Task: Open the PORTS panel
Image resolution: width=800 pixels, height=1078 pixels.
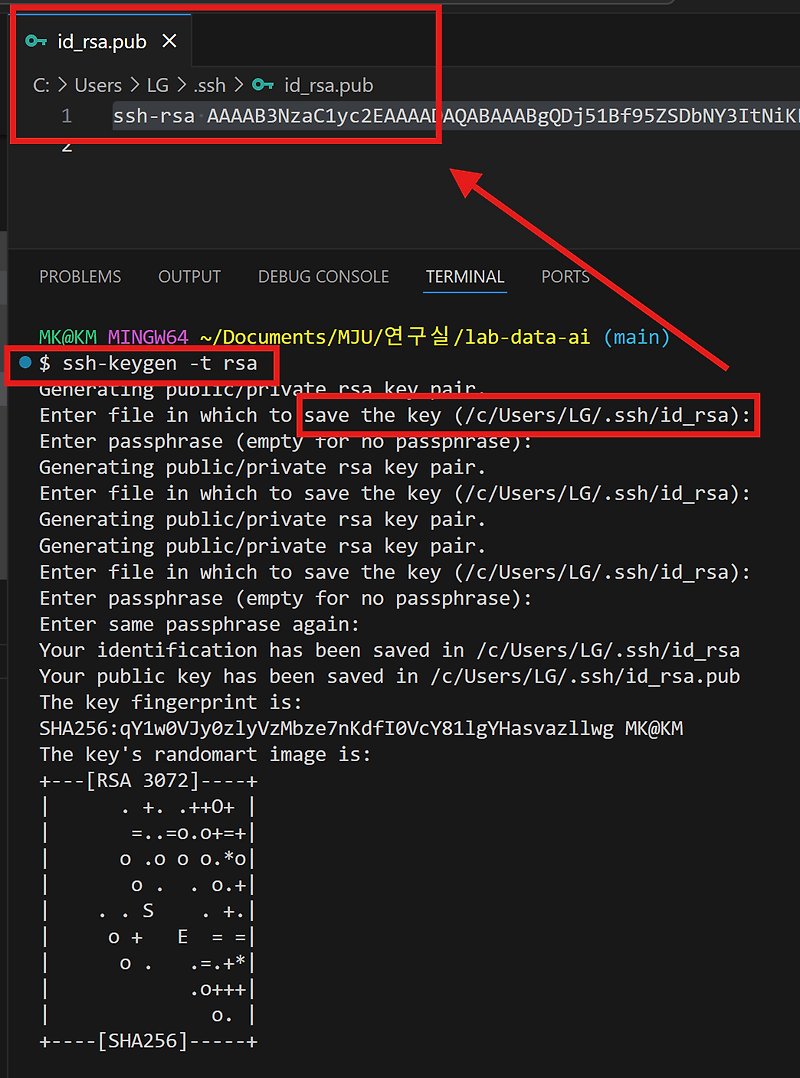Action: pyautogui.click(x=565, y=277)
